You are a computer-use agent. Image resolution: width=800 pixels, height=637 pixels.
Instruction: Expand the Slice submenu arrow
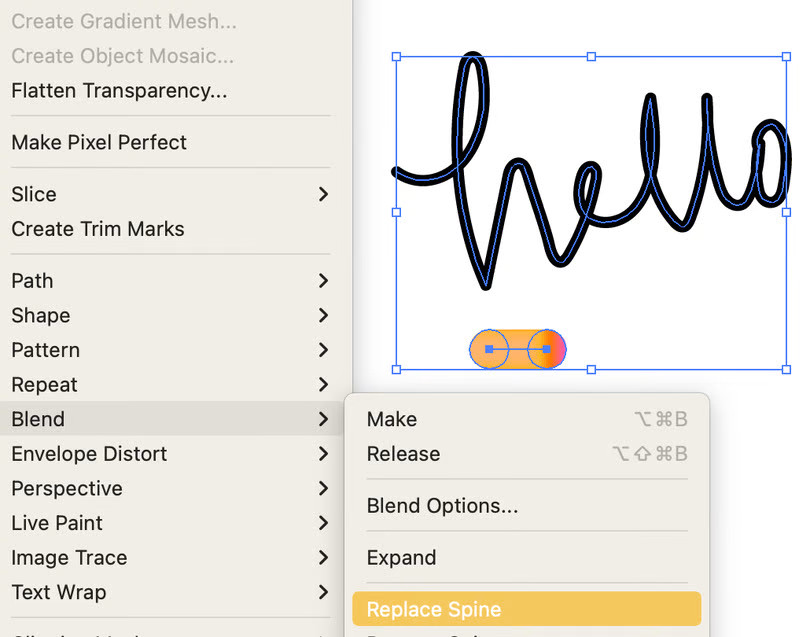323,194
